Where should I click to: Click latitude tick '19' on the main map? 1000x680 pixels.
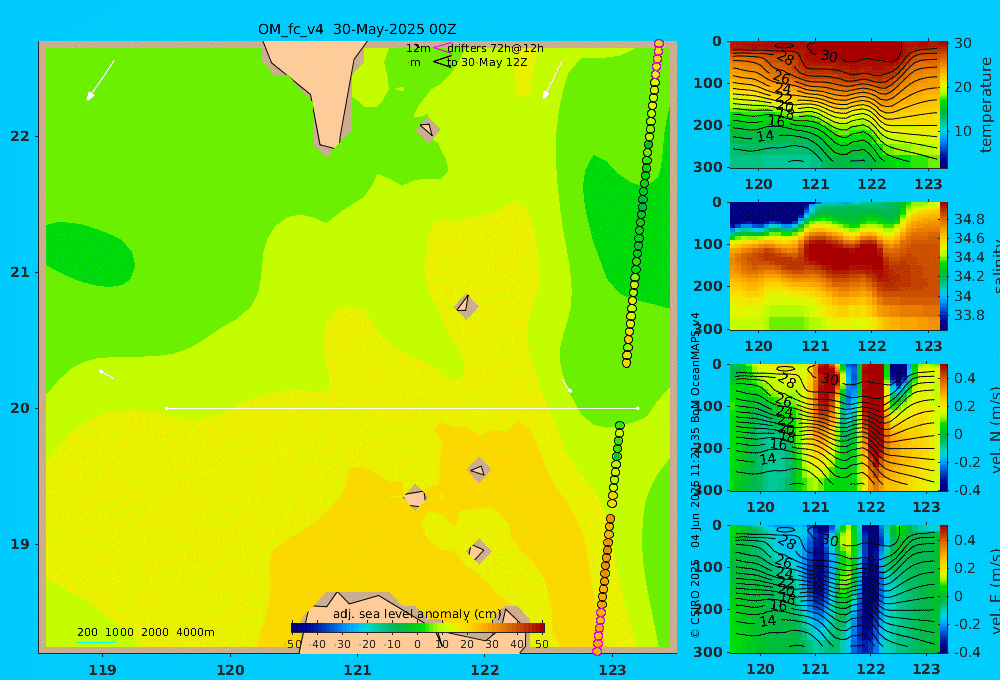[x=20, y=544]
